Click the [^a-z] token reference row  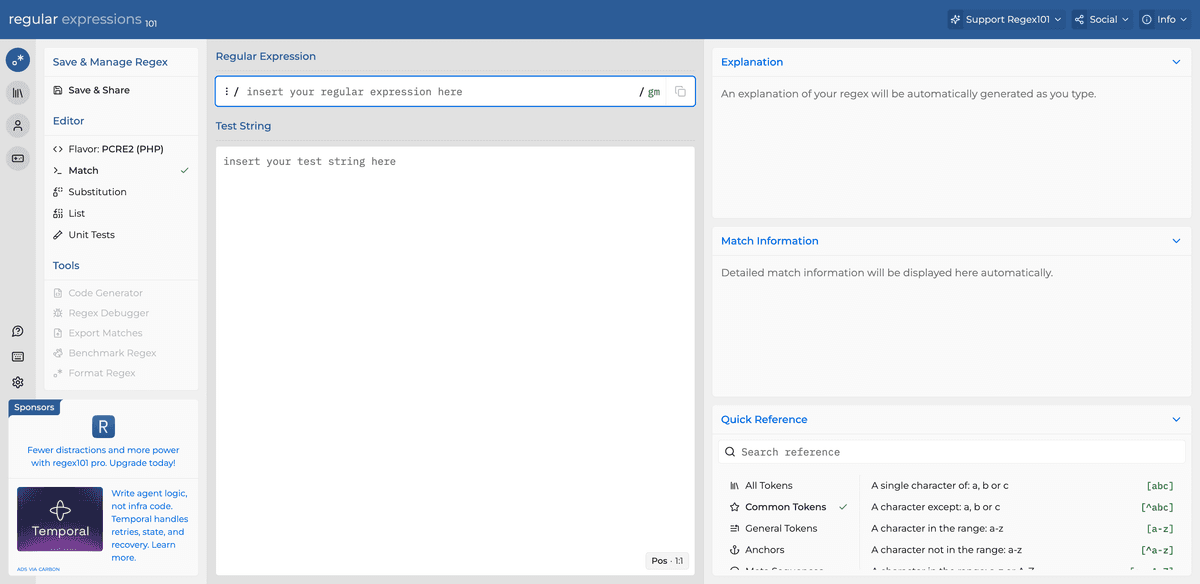1023,550
